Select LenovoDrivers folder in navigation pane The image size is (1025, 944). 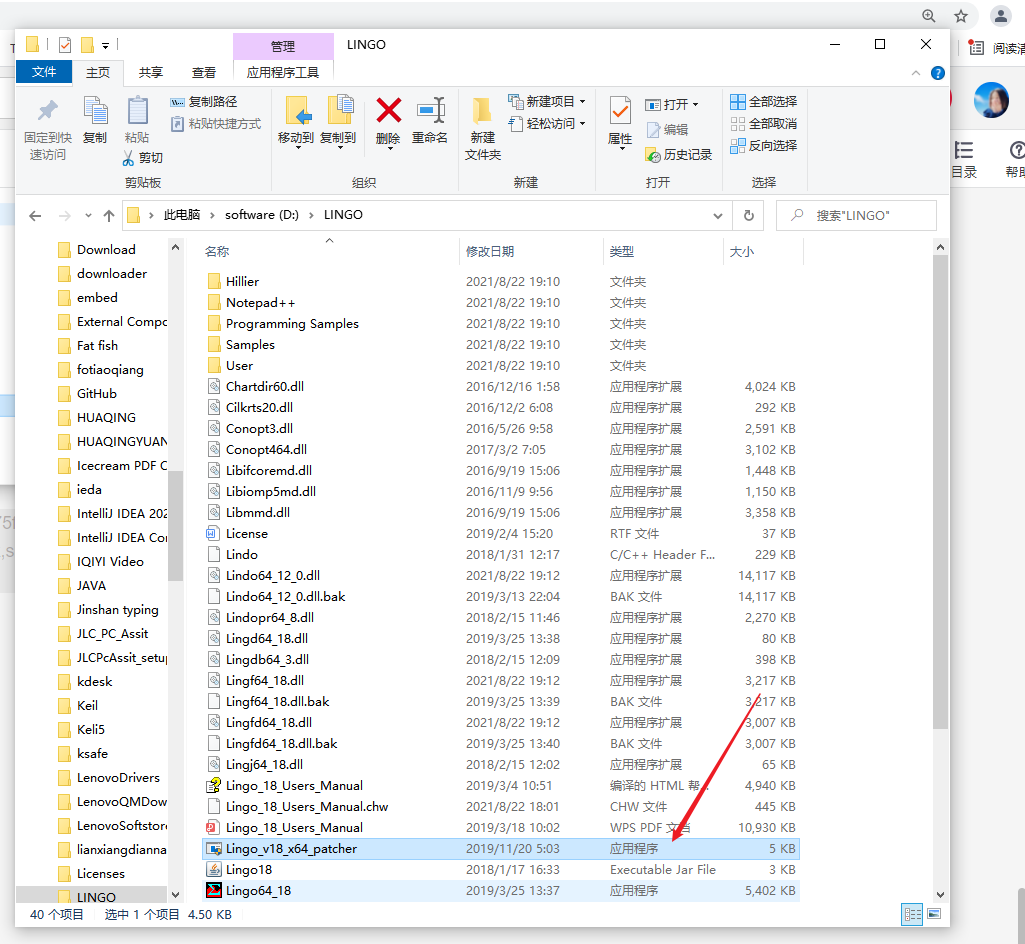pyautogui.click(x=118, y=778)
